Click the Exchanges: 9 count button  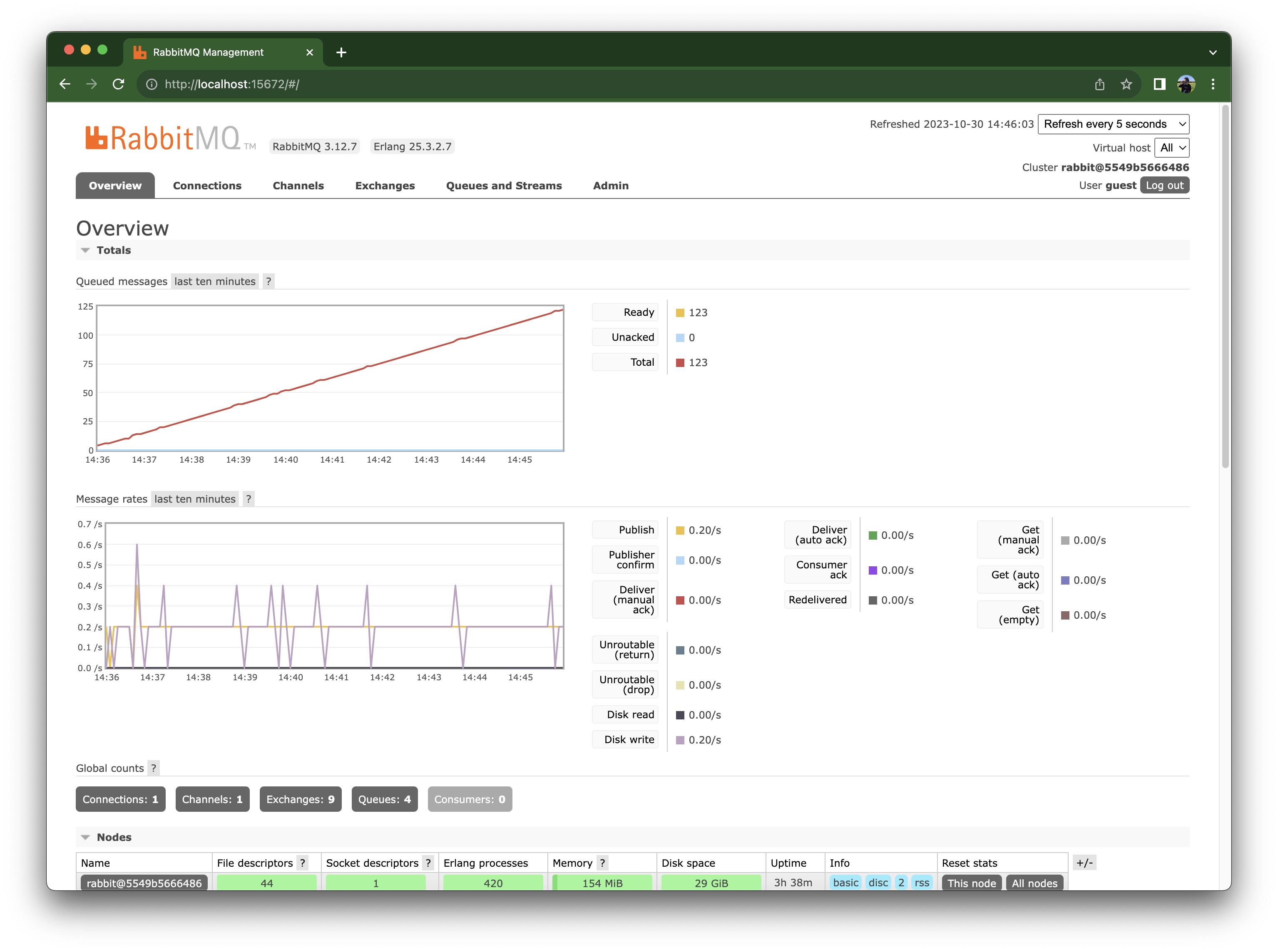pyautogui.click(x=300, y=799)
